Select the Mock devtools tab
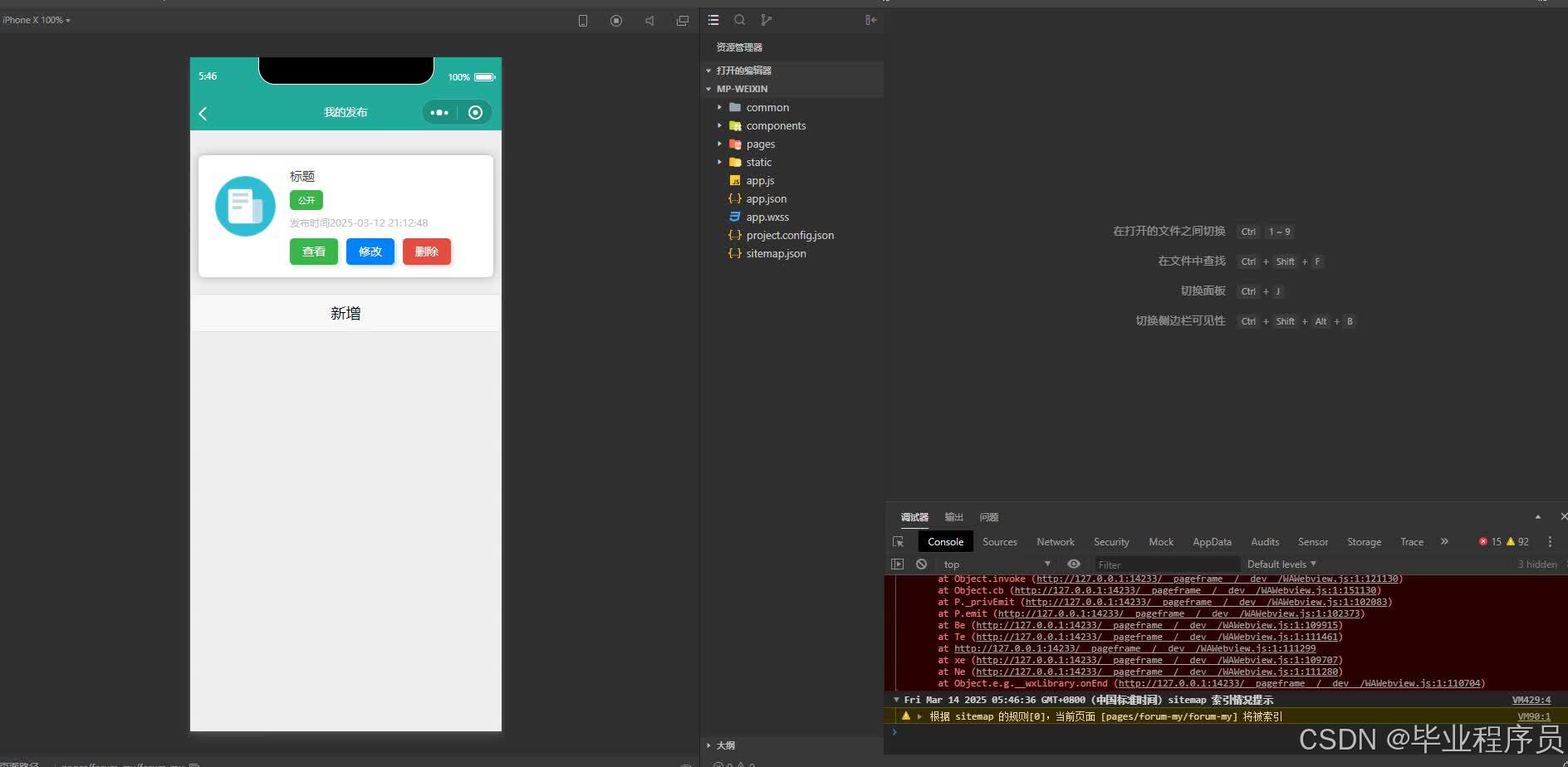 coord(1161,541)
